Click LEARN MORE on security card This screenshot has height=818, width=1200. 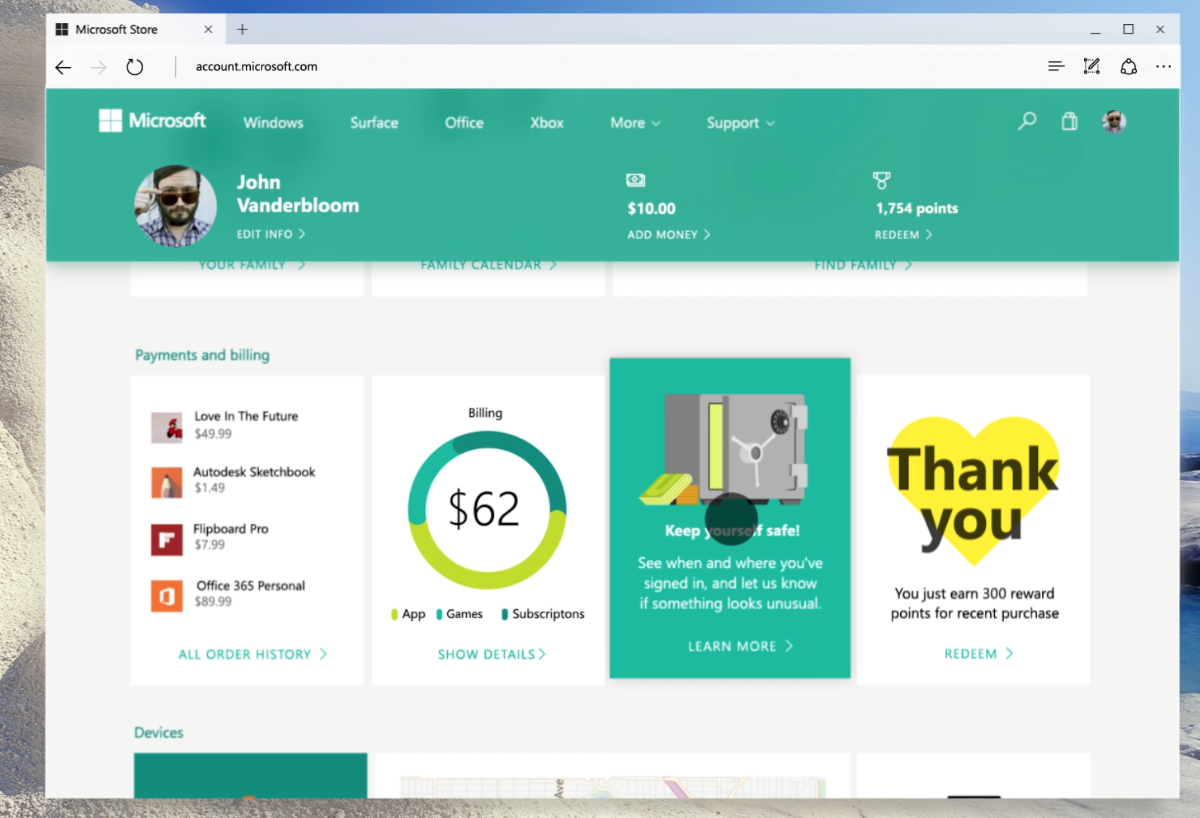point(740,646)
